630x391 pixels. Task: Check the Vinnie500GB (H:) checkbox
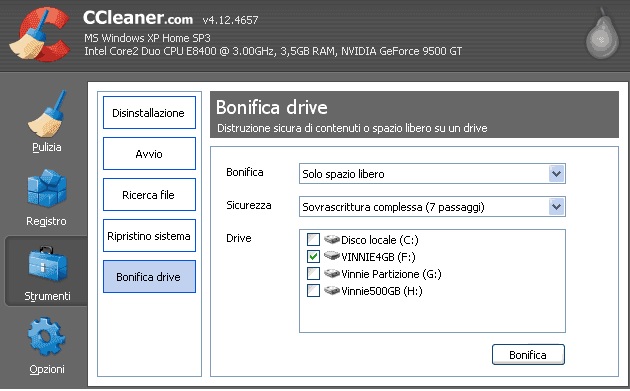pyautogui.click(x=313, y=290)
